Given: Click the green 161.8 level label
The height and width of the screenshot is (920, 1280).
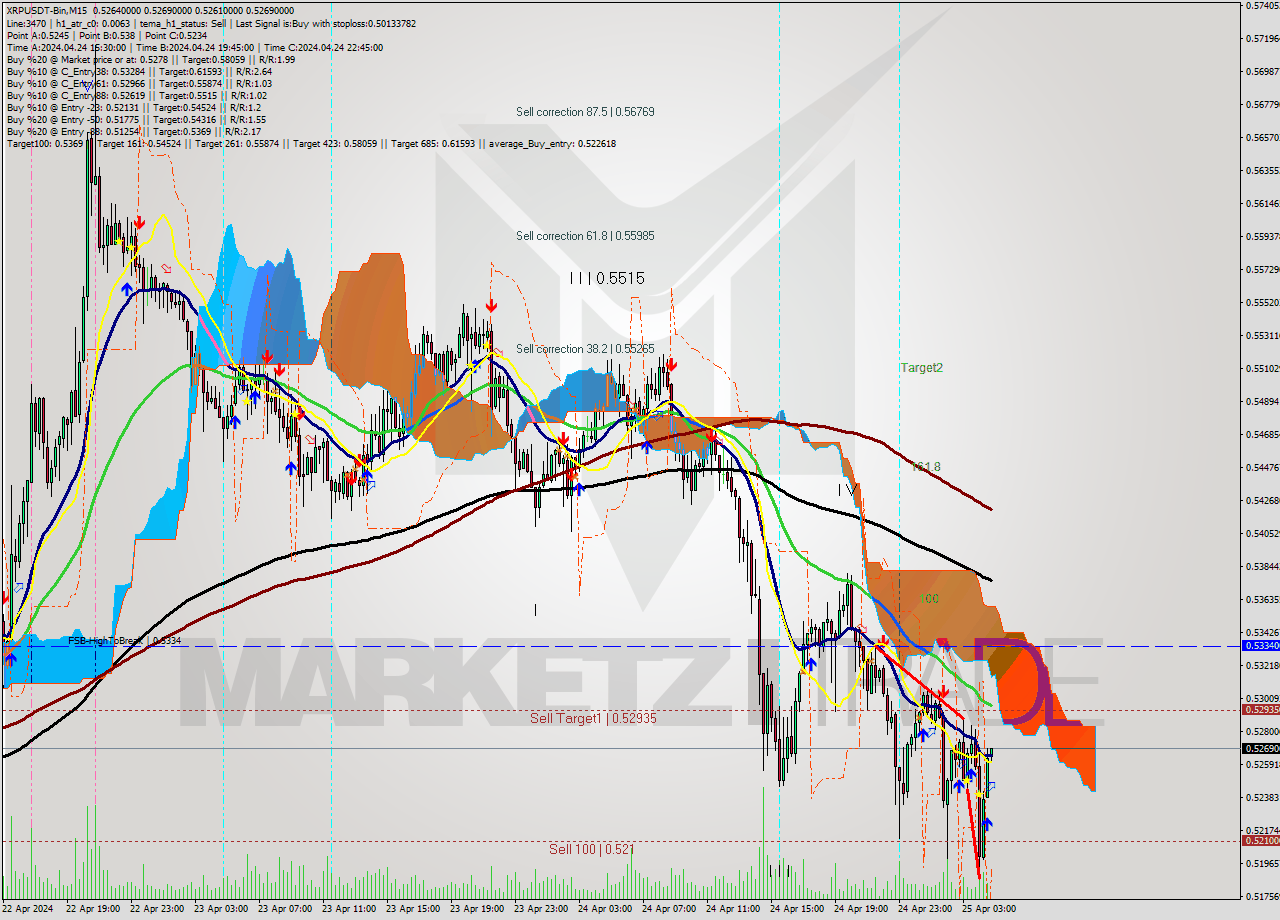Looking at the screenshot, I should [927, 467].
